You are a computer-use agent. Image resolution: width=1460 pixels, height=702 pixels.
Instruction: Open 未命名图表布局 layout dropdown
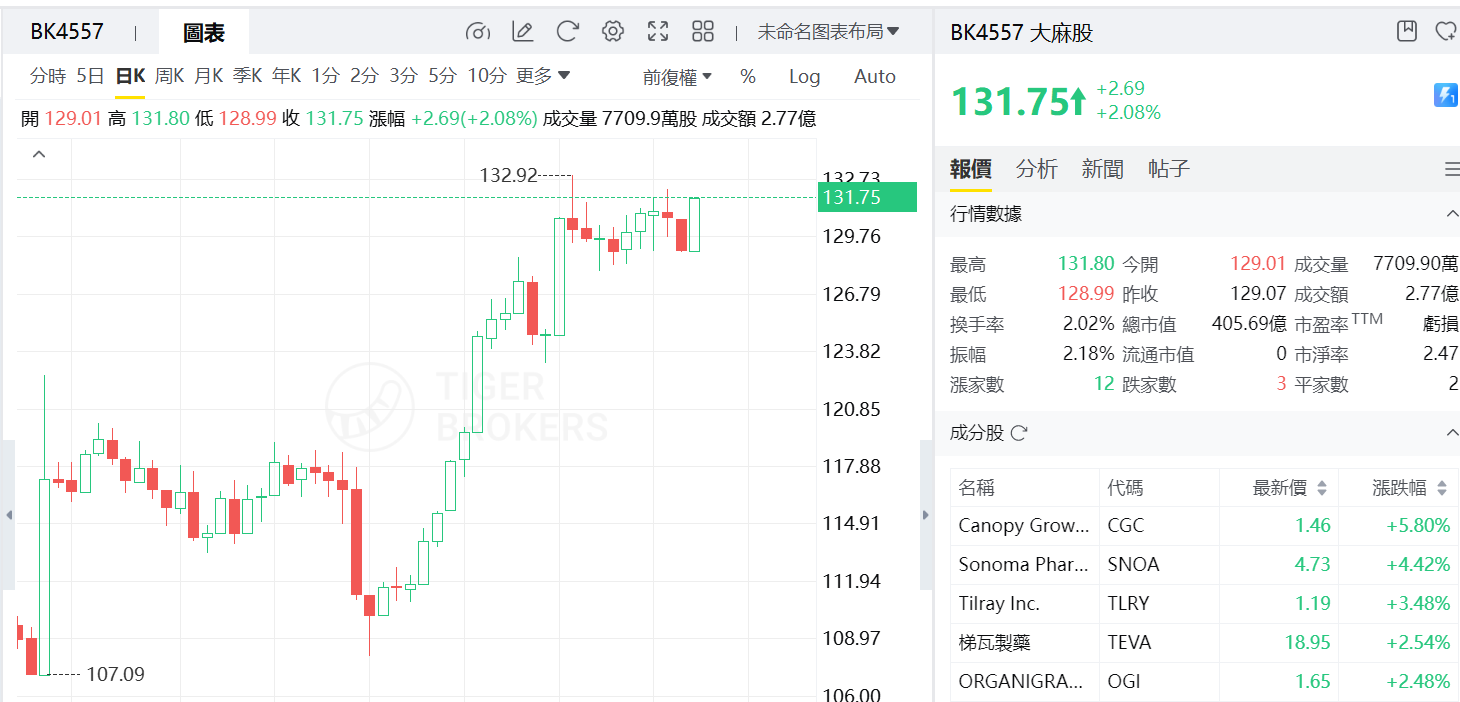(828, 32)
